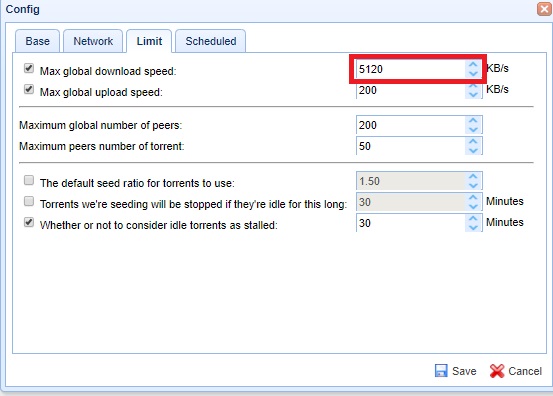Screen dimensions: 553x396
Task: Increase default seed ratio value
Action: point(473,177)
